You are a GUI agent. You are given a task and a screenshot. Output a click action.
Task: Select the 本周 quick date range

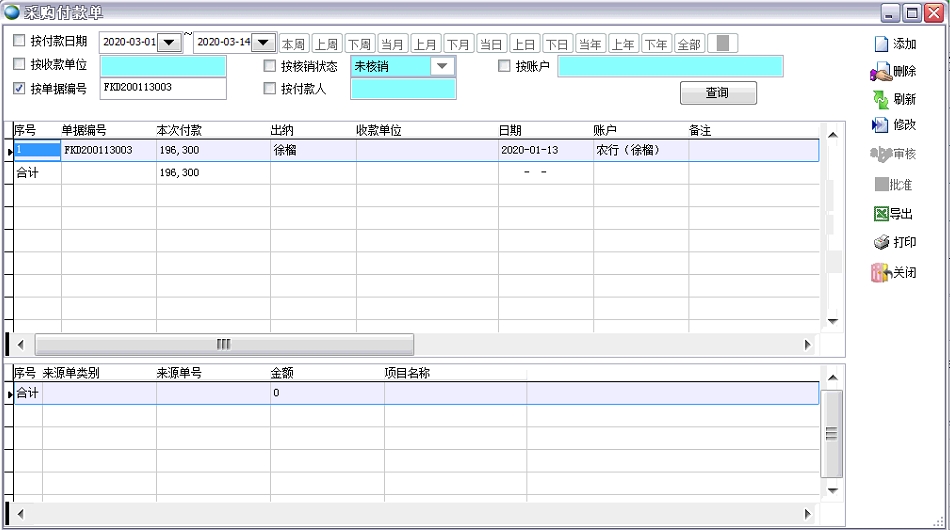(x=293, y=44)
